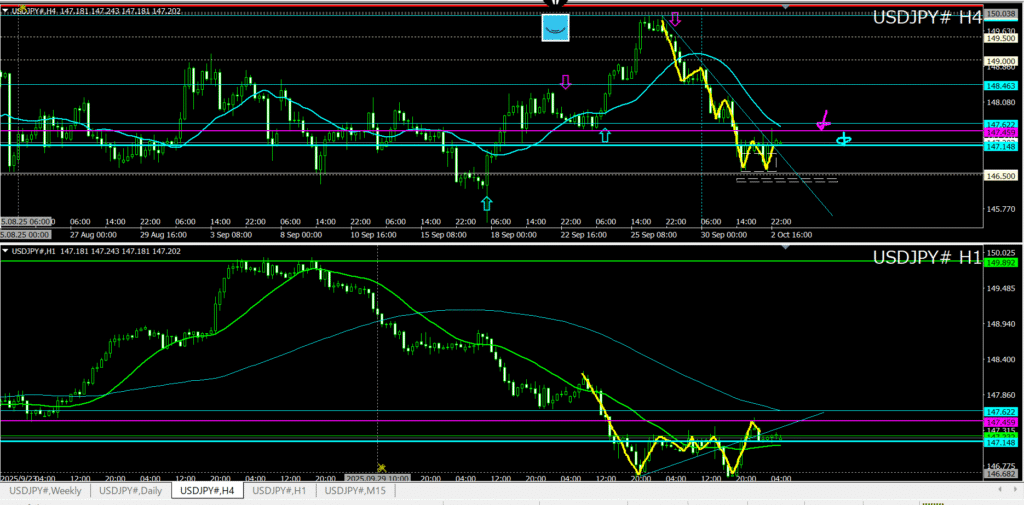Click the 150.038 price label on H4 axis
This screenshot has width=1024, height=505.
[x=1001, y=14]
